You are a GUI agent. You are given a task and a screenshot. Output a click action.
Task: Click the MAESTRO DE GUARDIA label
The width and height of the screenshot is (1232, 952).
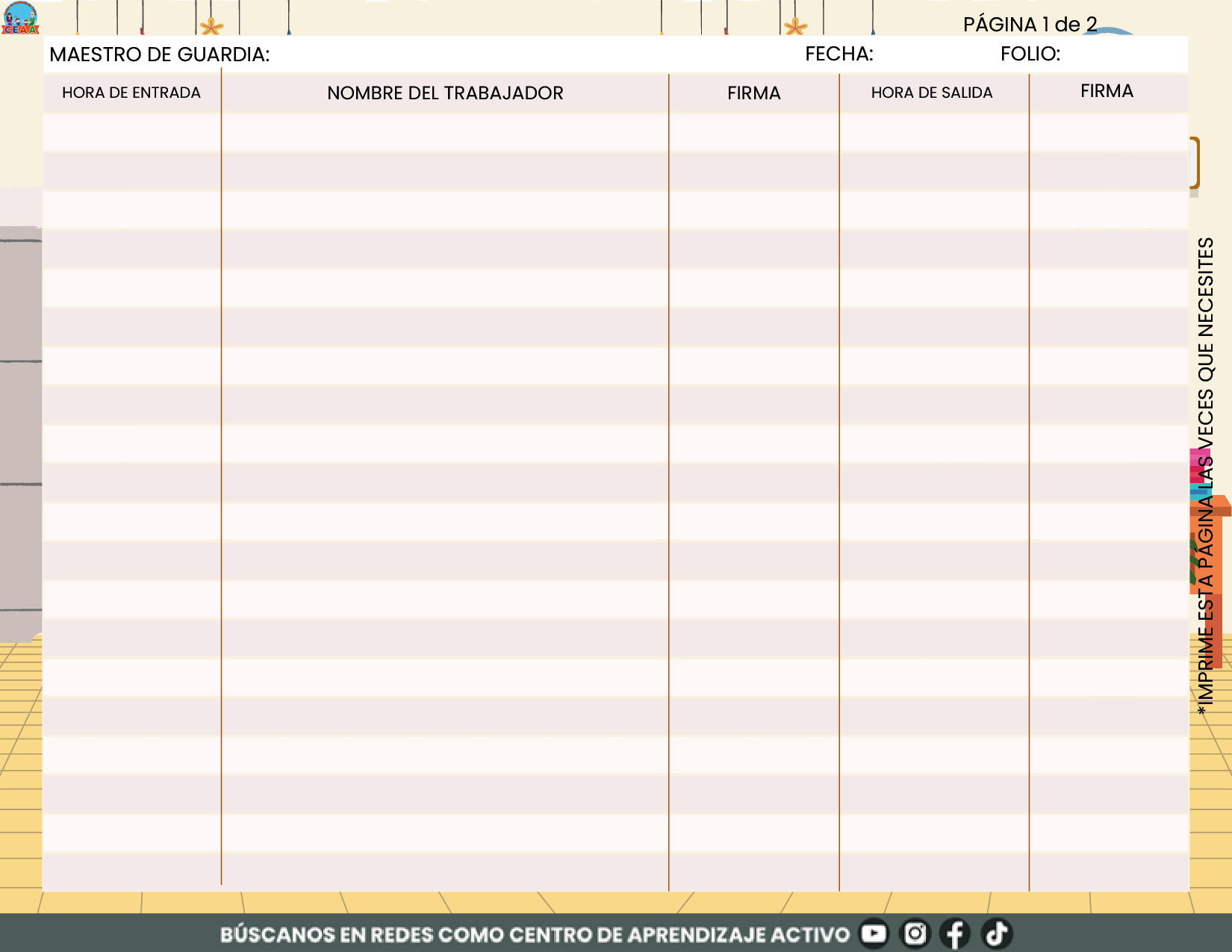[x=159, y=55]
